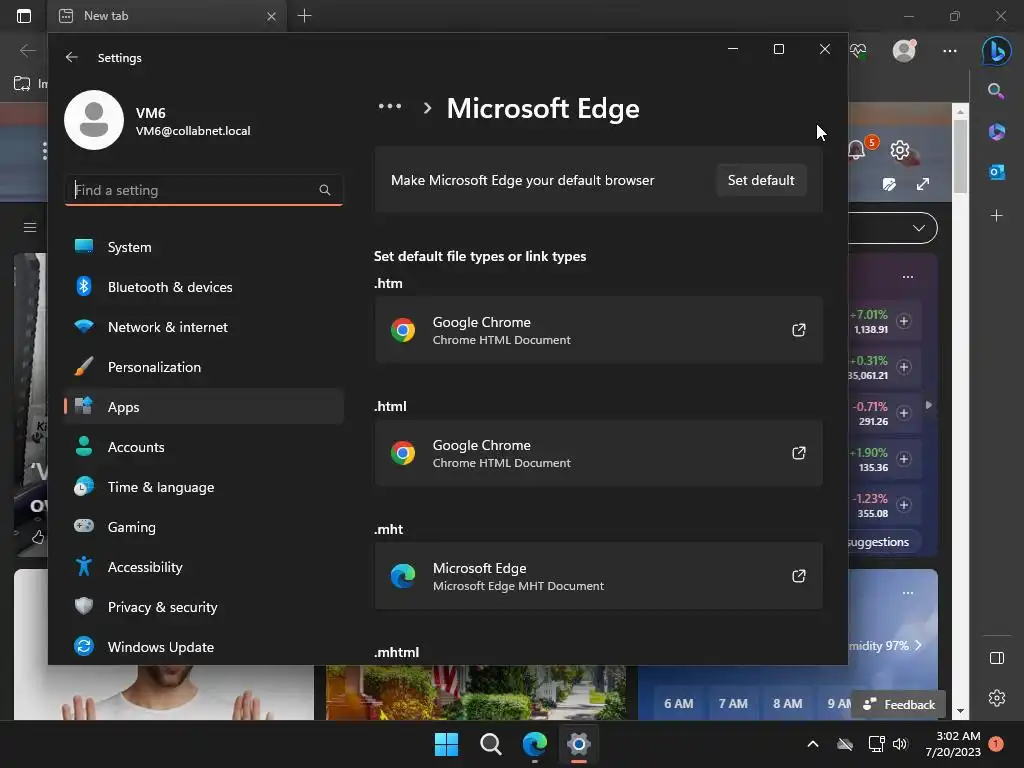Open Edge tab actions menu icon
This screenshot has height=768, width=1024.
(x=24, y=16)
